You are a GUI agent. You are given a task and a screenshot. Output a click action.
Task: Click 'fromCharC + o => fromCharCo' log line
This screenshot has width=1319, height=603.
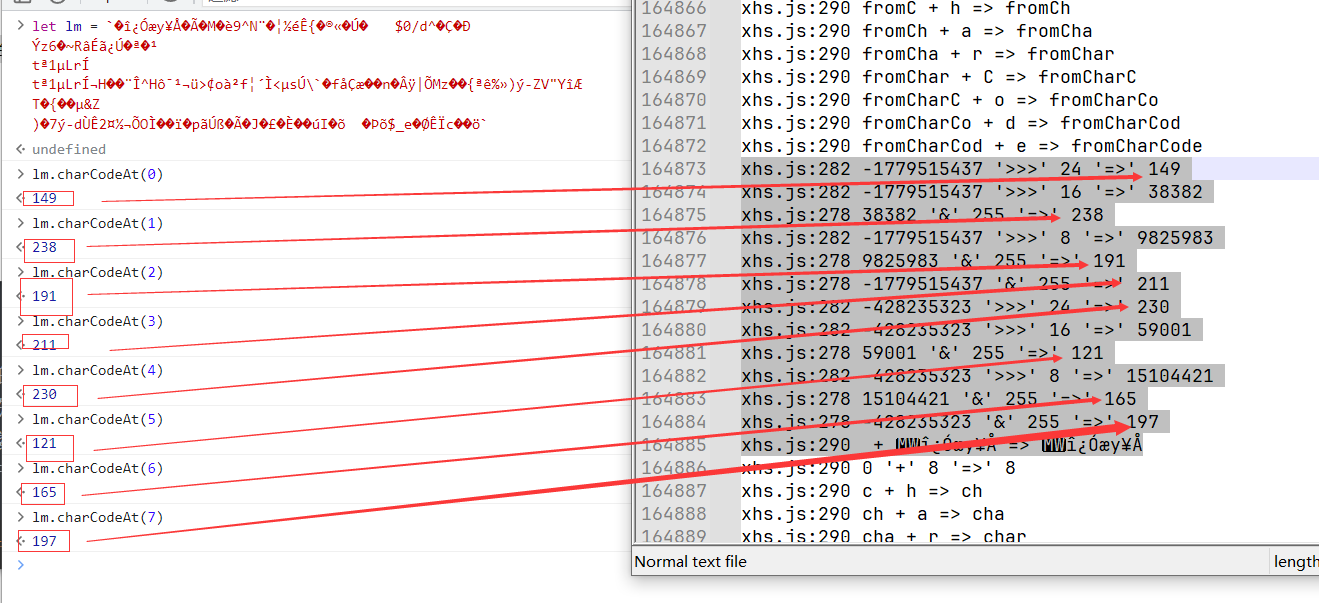tap(950, 100)
